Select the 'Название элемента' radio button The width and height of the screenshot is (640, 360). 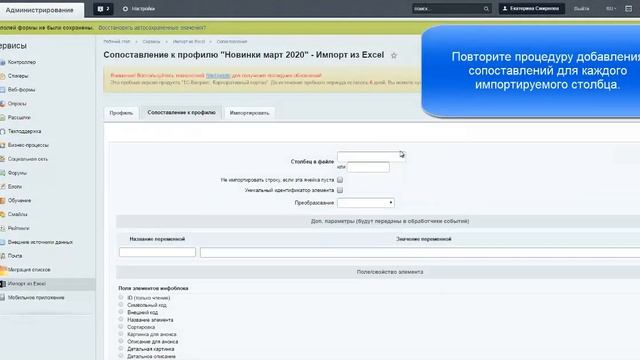coord(121,319)
